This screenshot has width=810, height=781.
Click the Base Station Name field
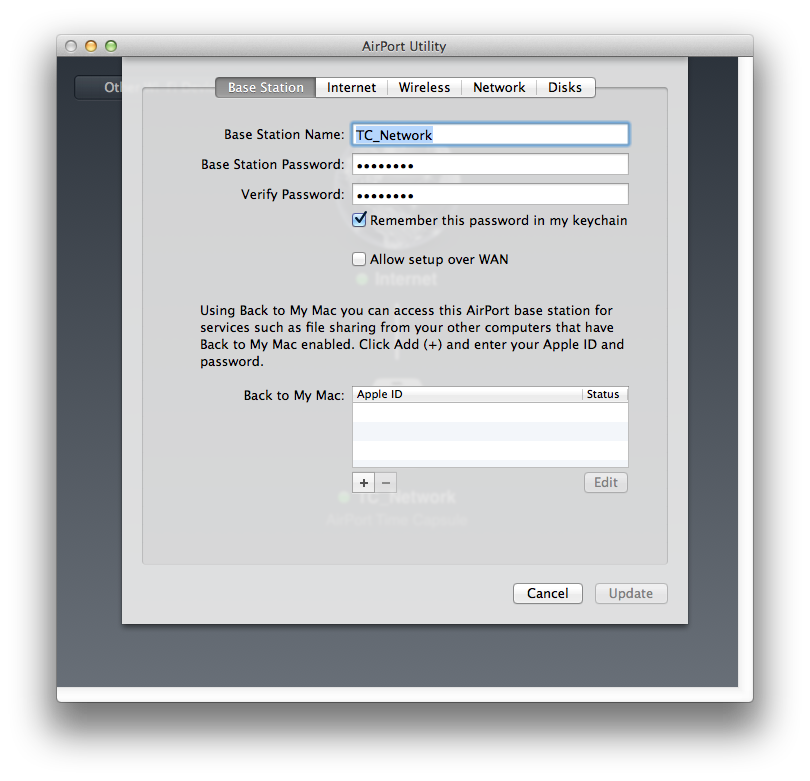[490, 135]
